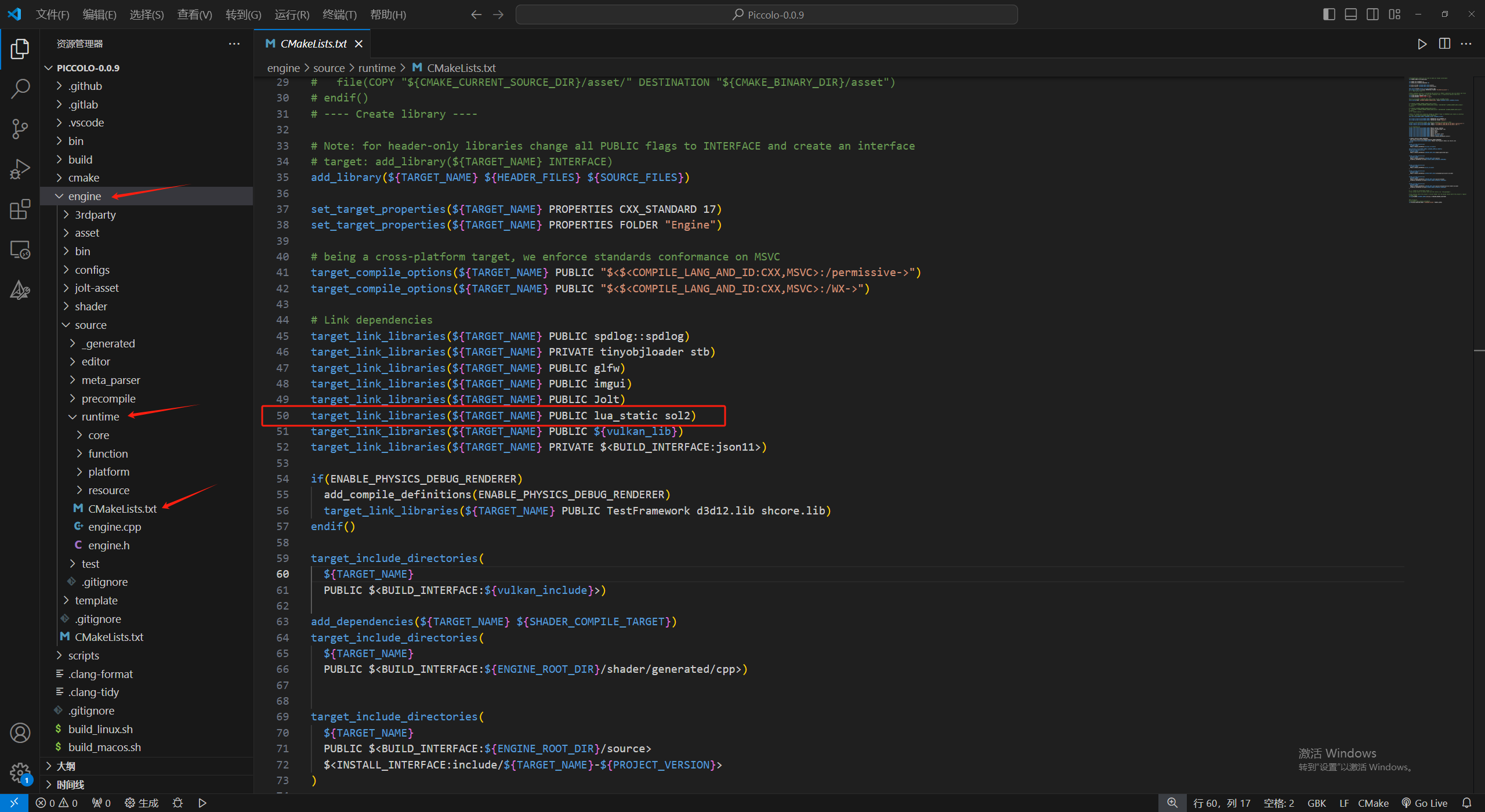Open the 终端(T) menu
The height and width of the screenshot is (812, 1485).
(339, 14)
